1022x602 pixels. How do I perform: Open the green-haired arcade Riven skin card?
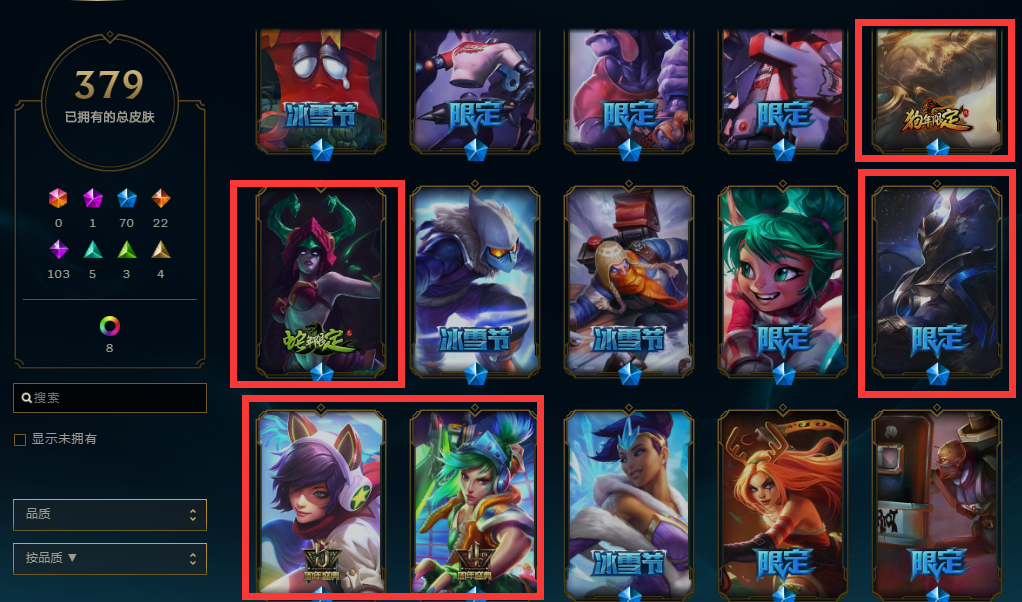(x=475, y=503)
